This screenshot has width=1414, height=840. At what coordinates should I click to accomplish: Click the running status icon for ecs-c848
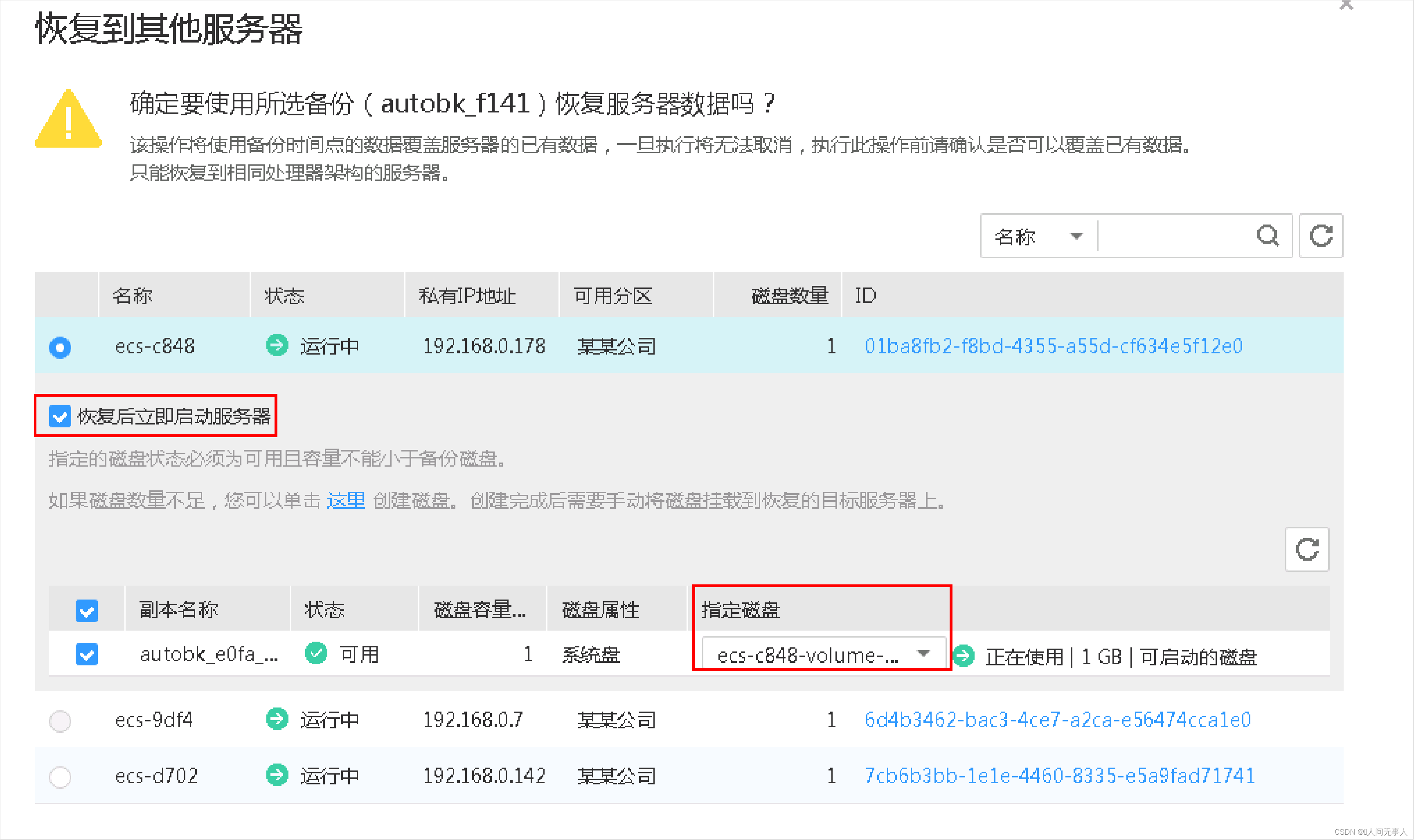[x=277, y=345]
